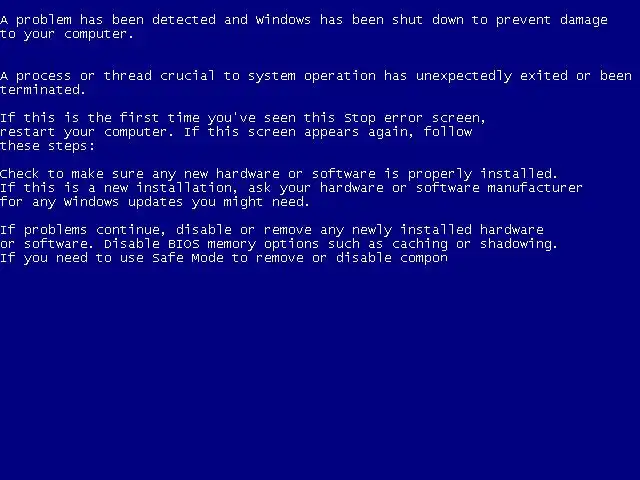Click the phrase "software manufacturer"
The height and width of the screenshot is (480, 640).
tap(499, 188)
